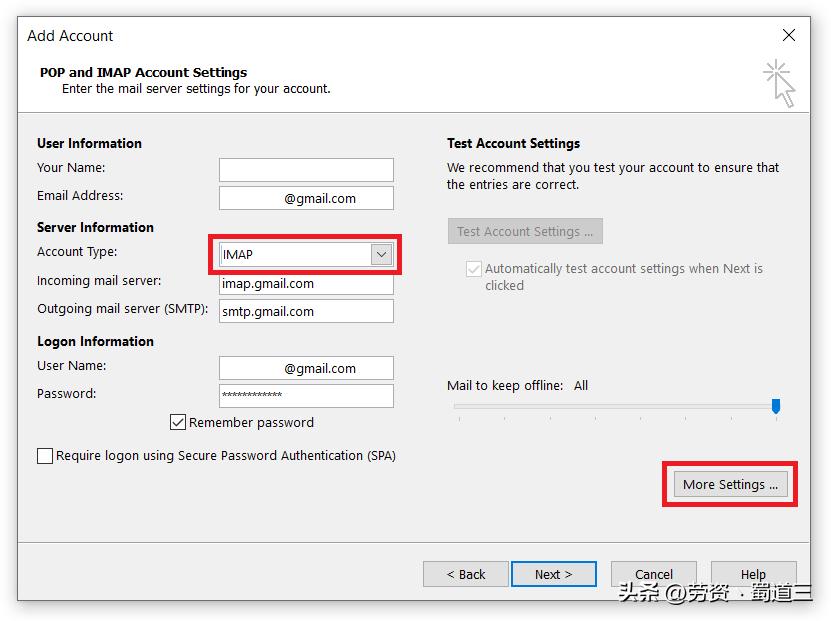
Task: Click into the Your Name field
Action: pos(305,169)
